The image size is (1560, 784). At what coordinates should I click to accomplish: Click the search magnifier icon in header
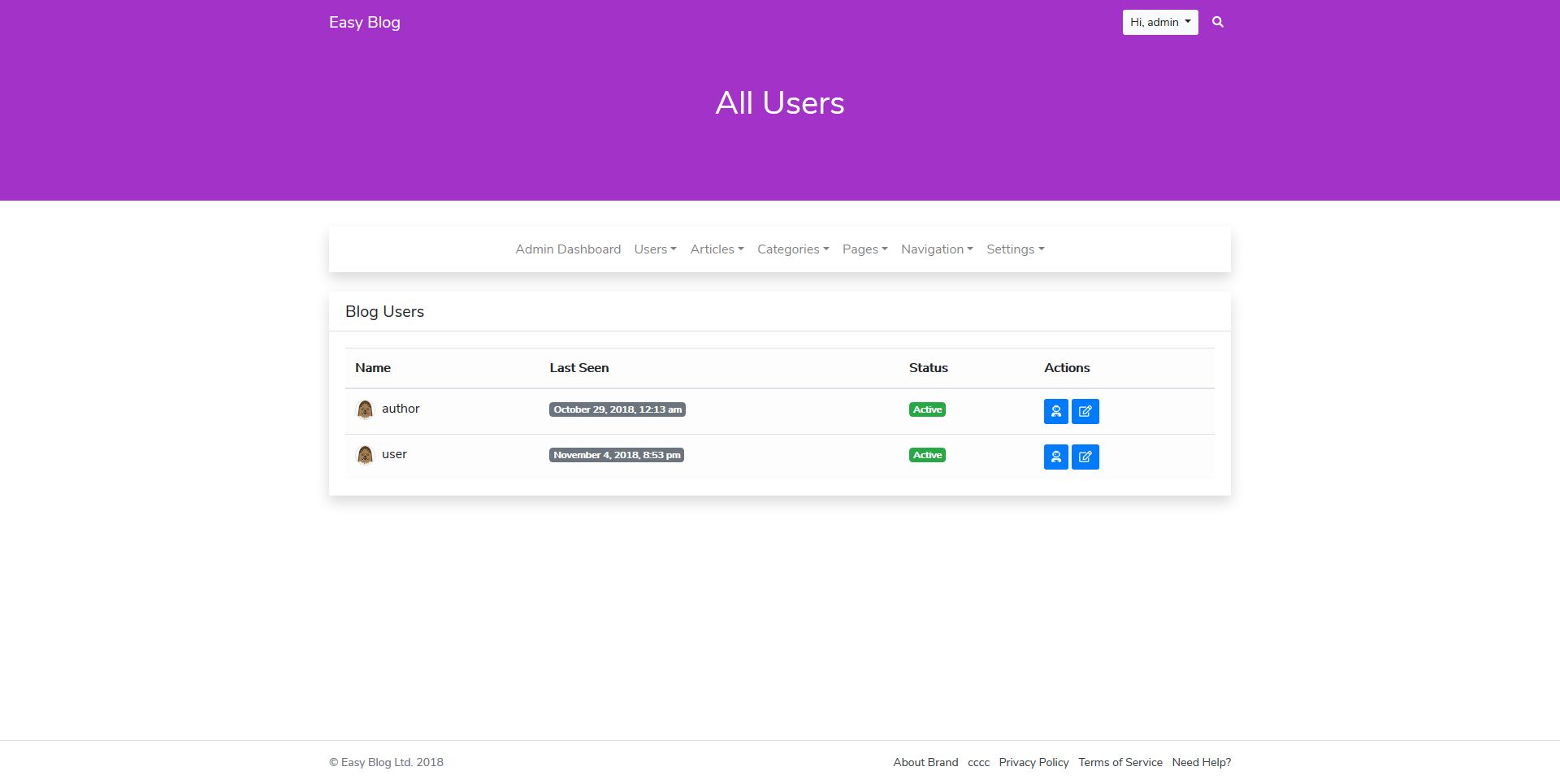(x=1217, y=22)
